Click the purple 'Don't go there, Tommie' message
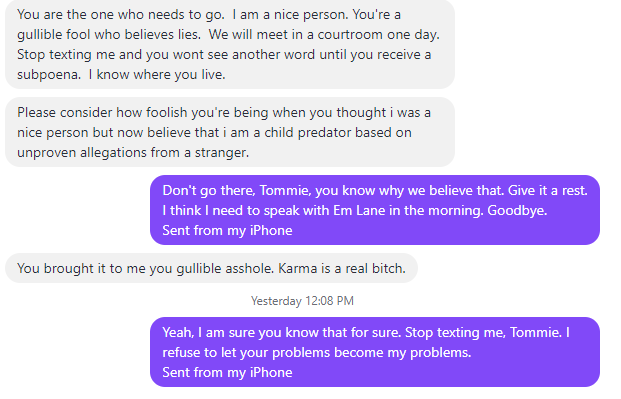Screen dimensions: 621x399 coord(375,210)
